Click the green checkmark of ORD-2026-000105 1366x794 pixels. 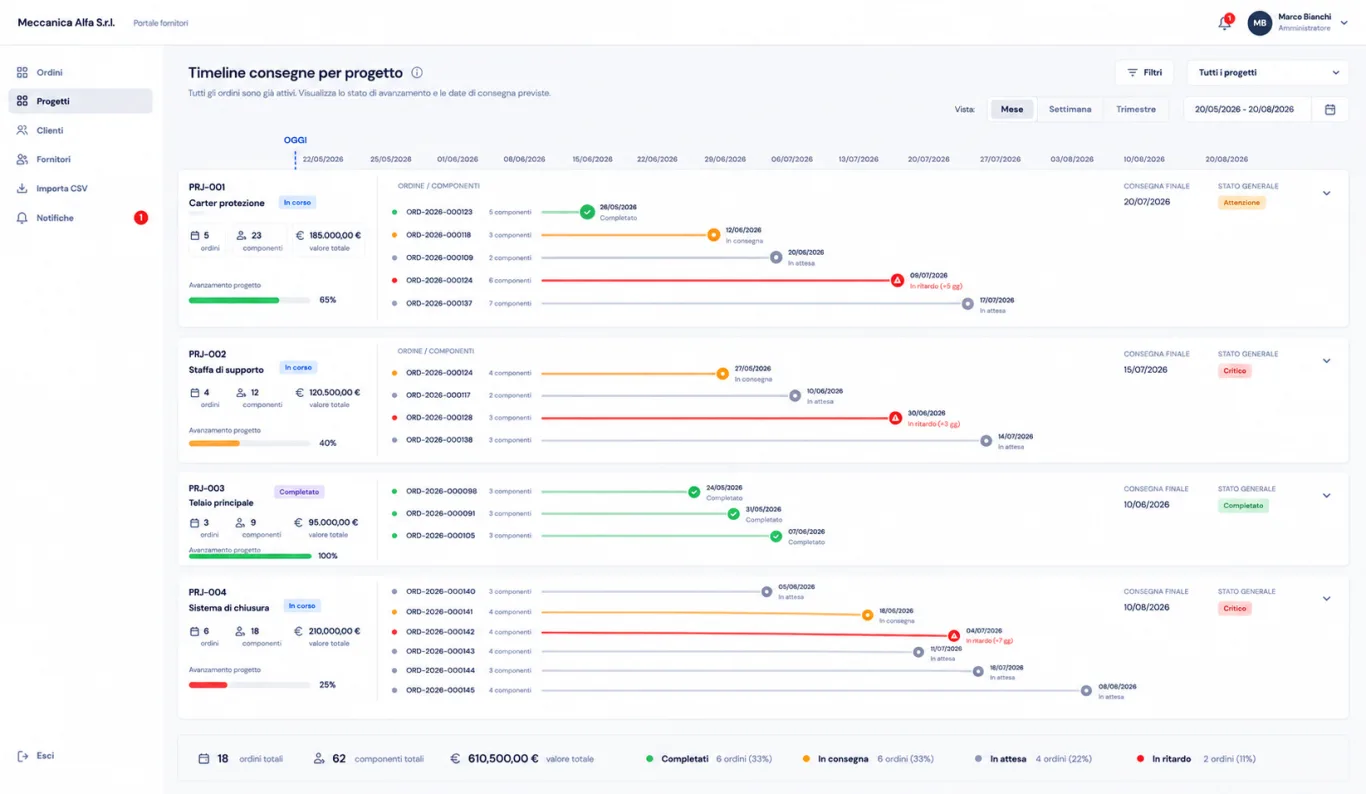[x=776, y=536]
